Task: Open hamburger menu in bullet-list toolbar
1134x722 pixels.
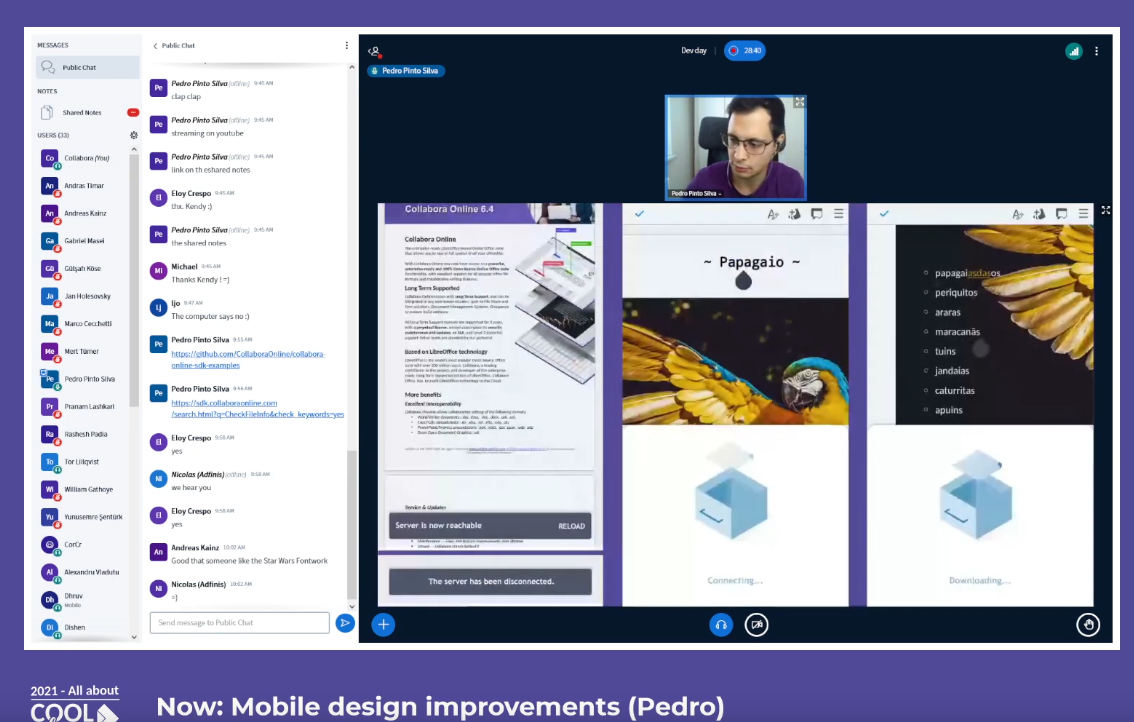Action: (1083, 214)
